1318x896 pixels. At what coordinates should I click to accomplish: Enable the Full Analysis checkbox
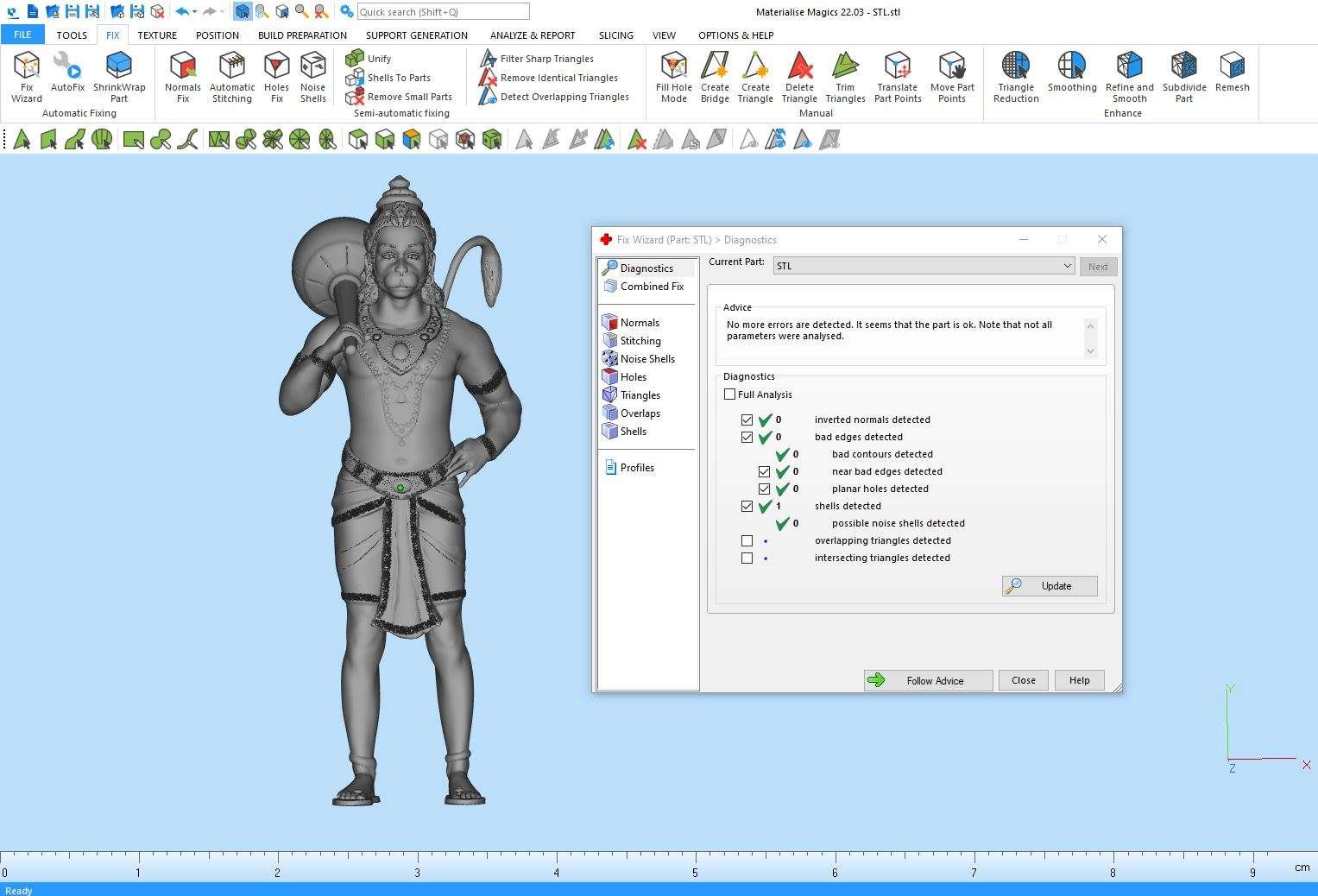pos(730,394)
